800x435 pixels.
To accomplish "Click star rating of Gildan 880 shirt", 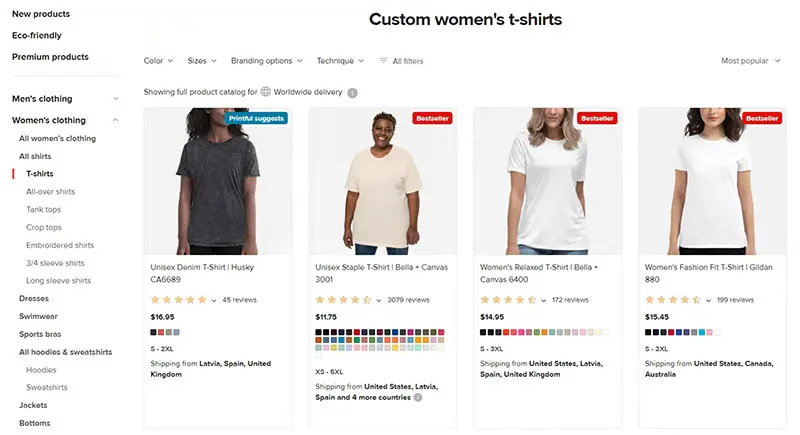I will coord(673,300).
